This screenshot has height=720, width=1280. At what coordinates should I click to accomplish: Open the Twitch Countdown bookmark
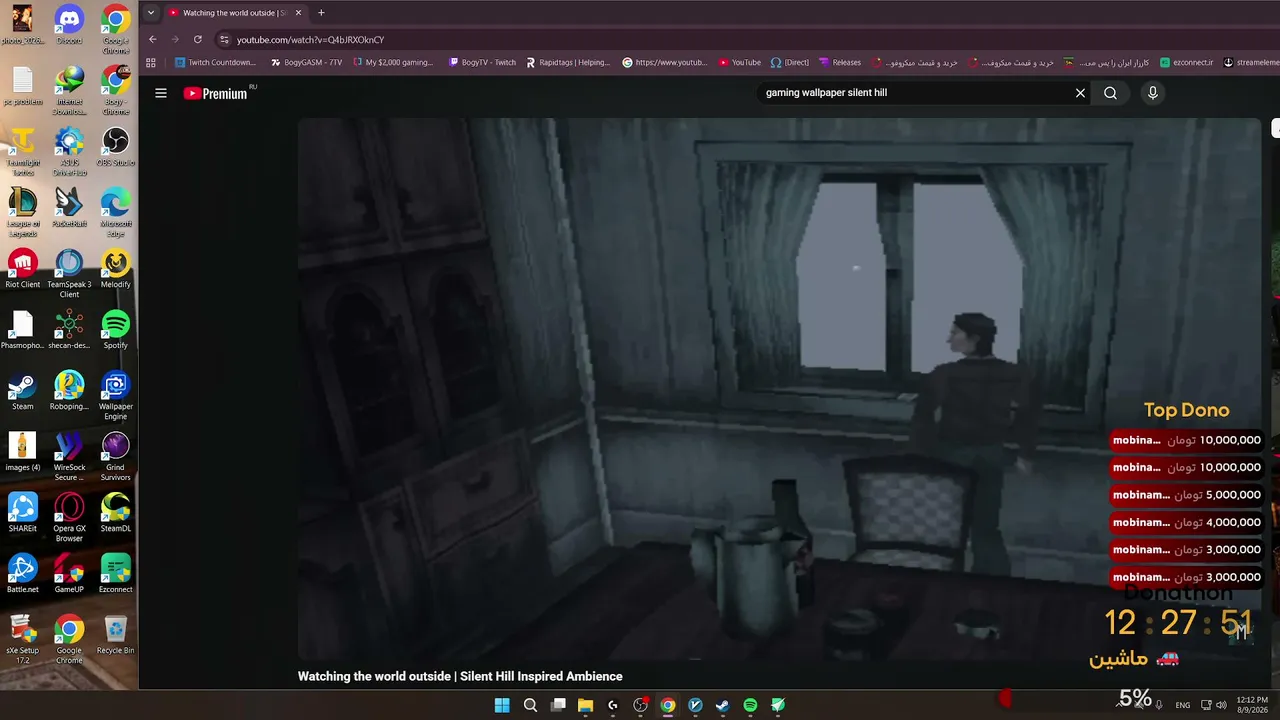[x=215, y=62]
